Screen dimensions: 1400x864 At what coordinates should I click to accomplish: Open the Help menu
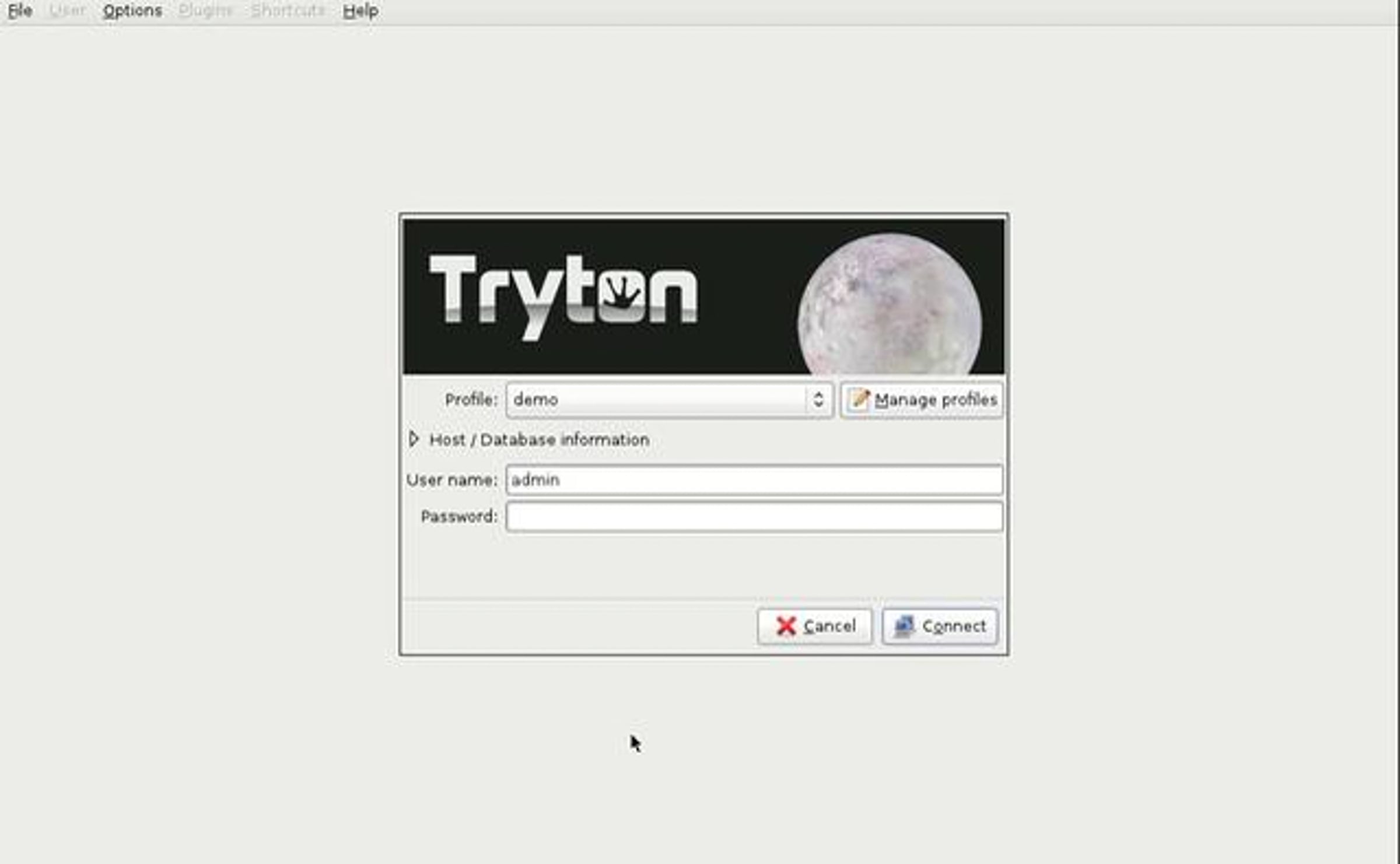(360, 11)
